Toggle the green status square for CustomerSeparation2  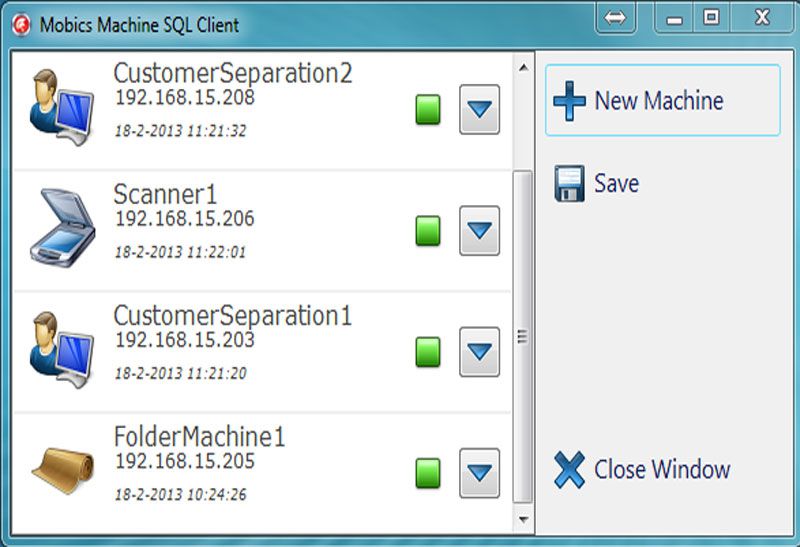tap(428, 110)
